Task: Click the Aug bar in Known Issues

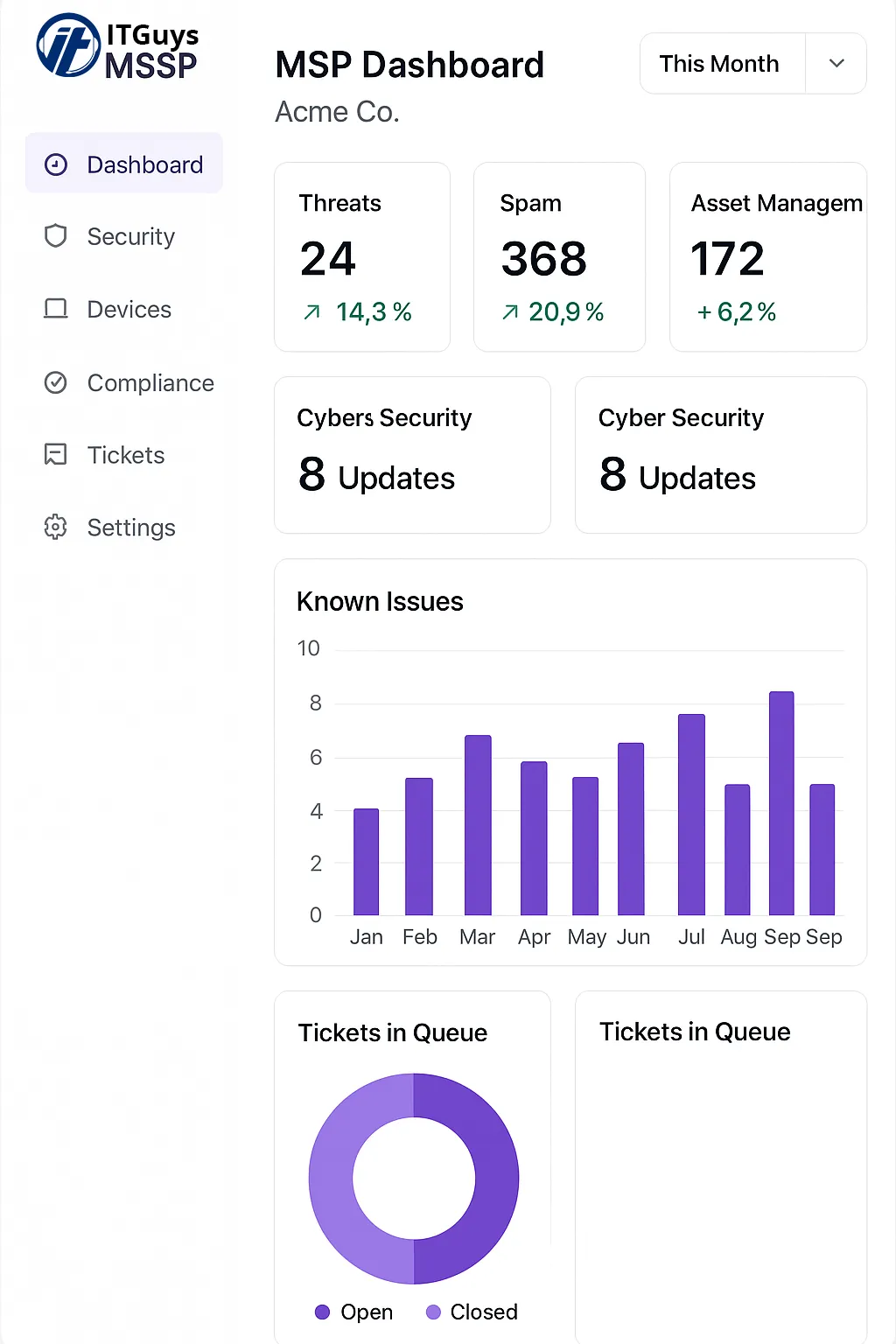Action: coord(738,850)
